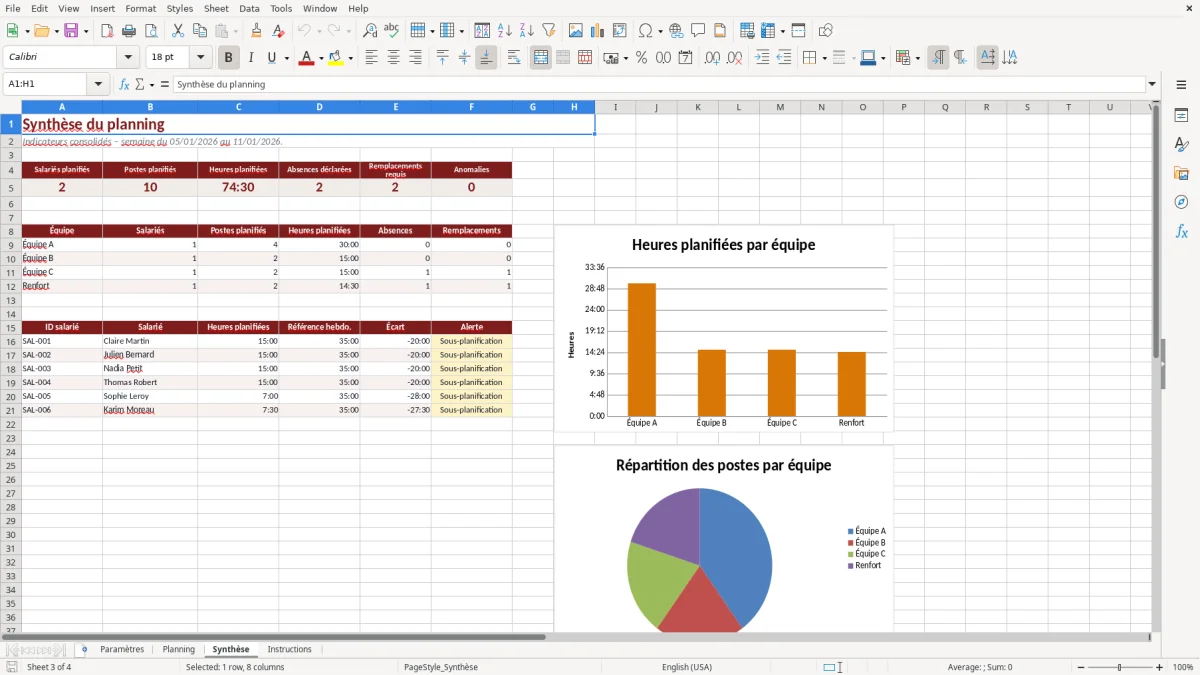Toggle Wrap Text button
This screenshot has height=675, width=1200.
(514, 58)
